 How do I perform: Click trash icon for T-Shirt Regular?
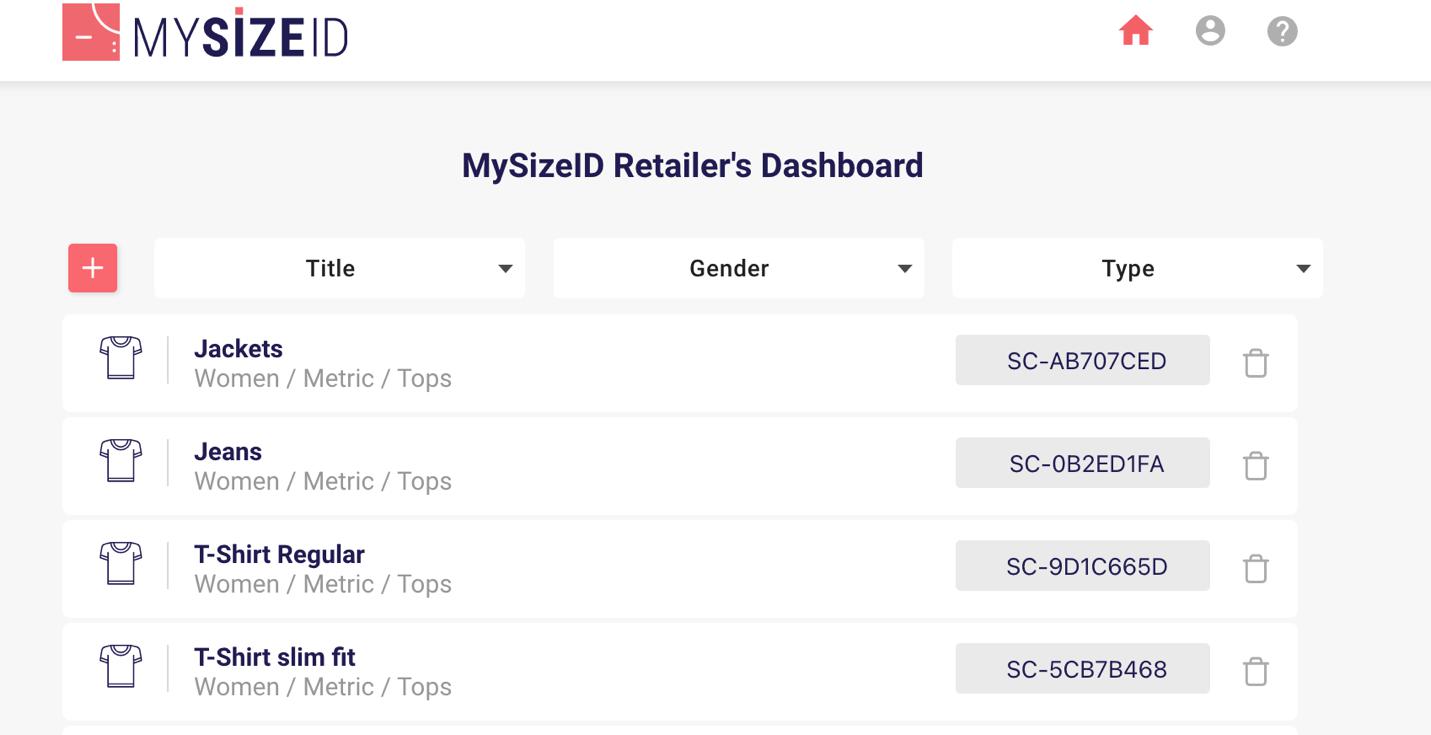1255,569
